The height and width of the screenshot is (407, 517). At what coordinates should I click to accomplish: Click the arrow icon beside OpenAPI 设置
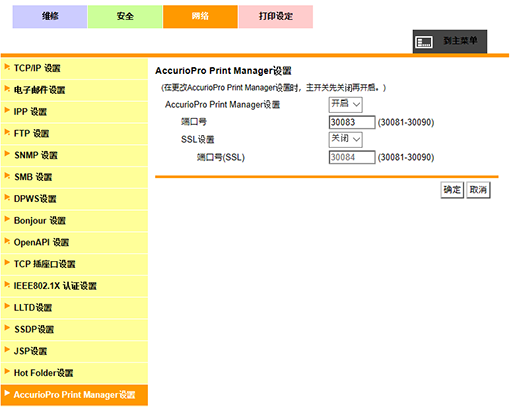[7, 241]
